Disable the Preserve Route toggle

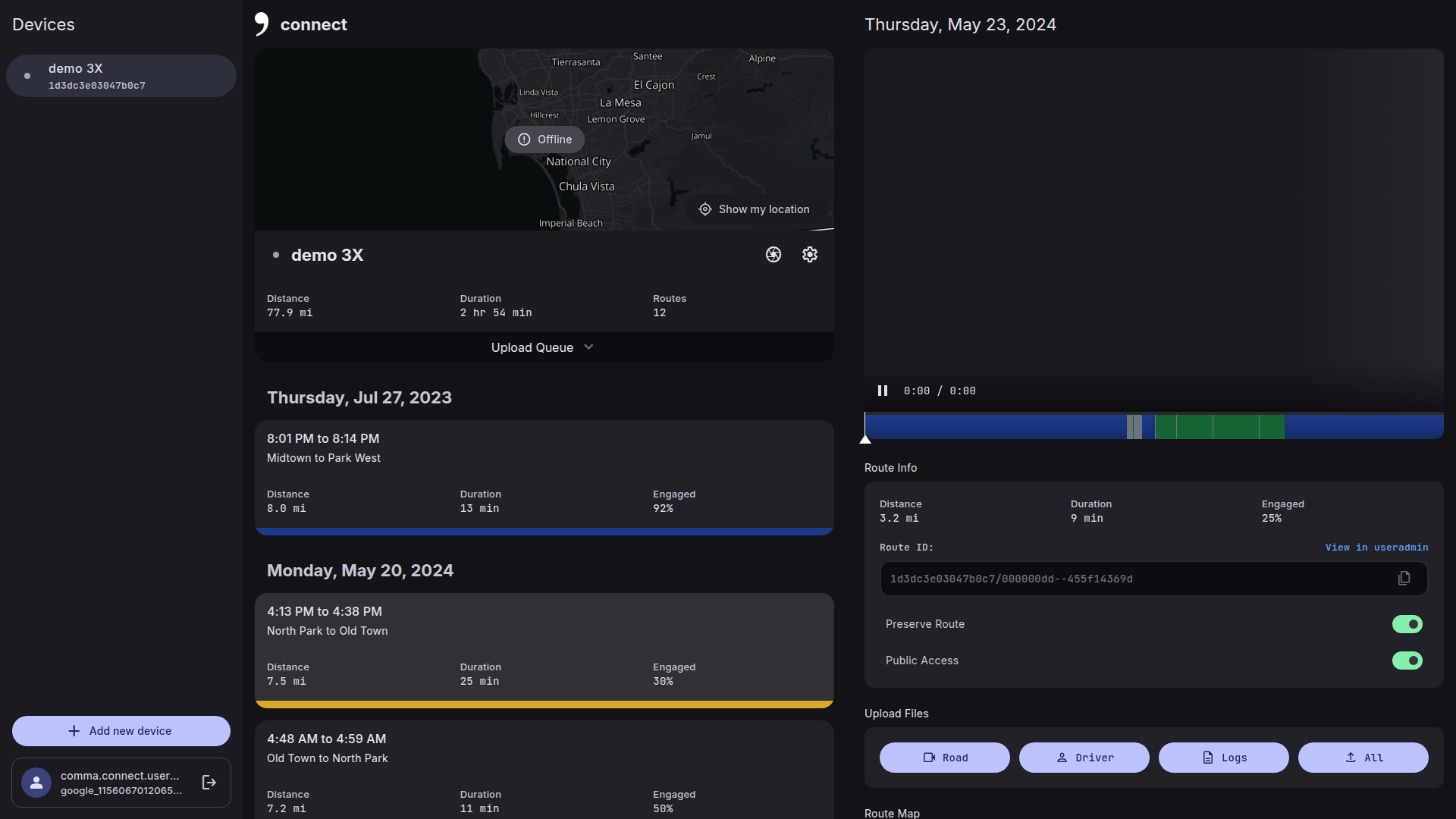[1407, 624]
